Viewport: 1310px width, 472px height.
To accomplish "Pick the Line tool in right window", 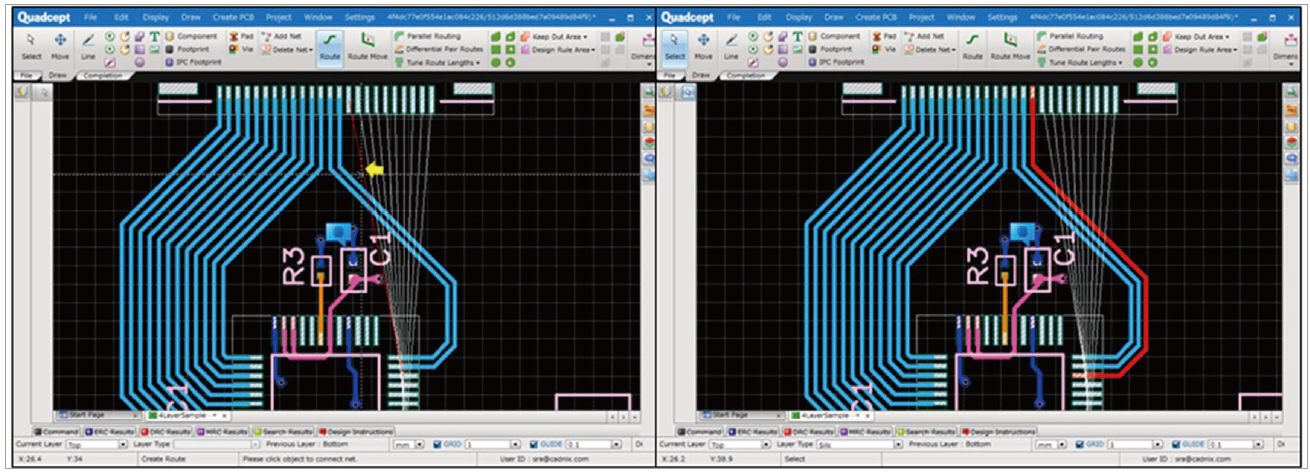I will click(732, 44).
